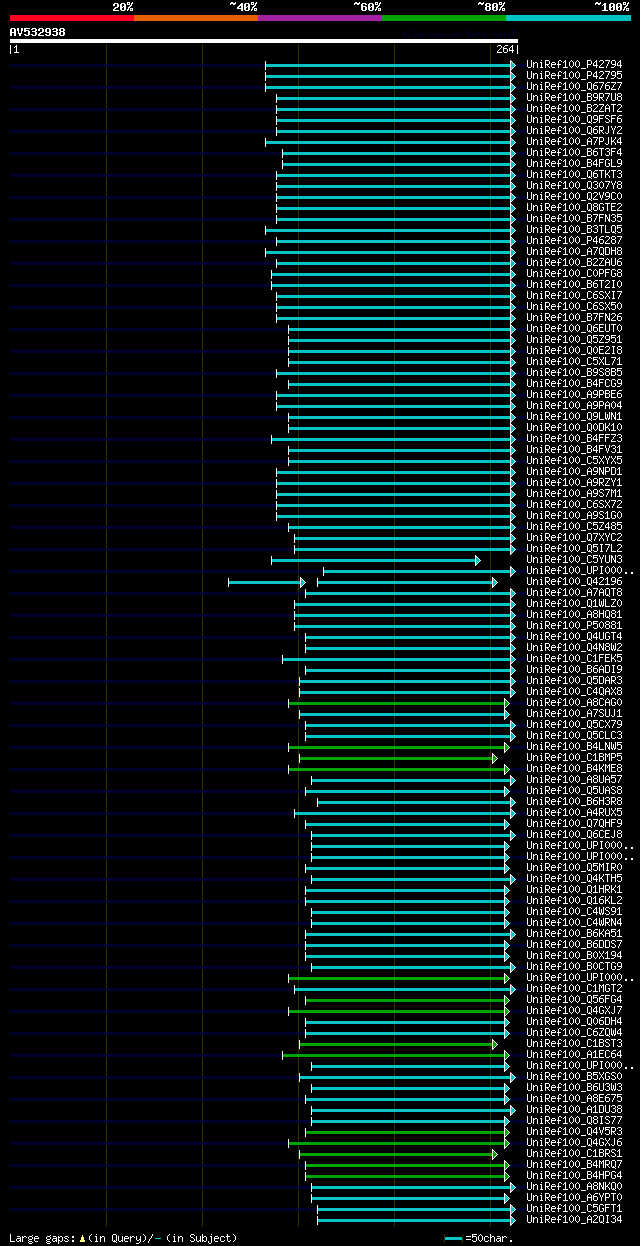Select label UniRef100_A1EC64
This screenshot has width=640, height=1246.
[574, 1055]
